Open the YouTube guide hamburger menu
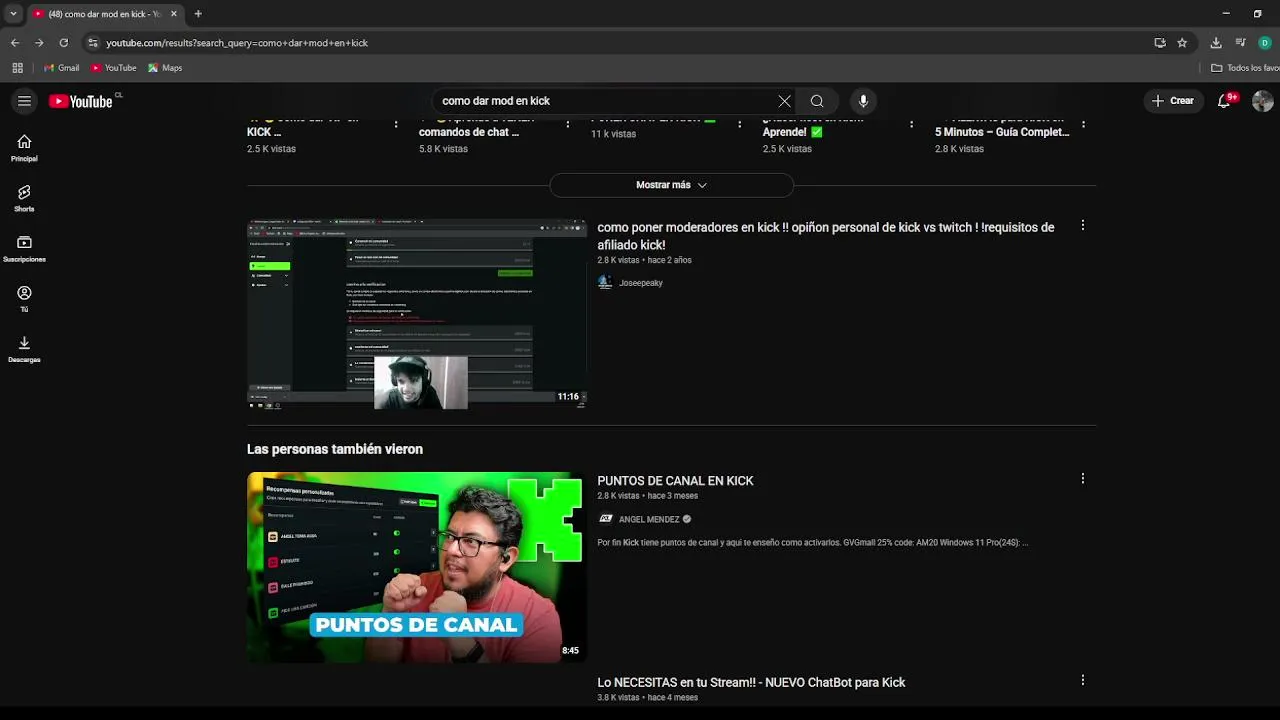Image resolution: width=1280 pixels, height=720 pixels. point(24,101)
